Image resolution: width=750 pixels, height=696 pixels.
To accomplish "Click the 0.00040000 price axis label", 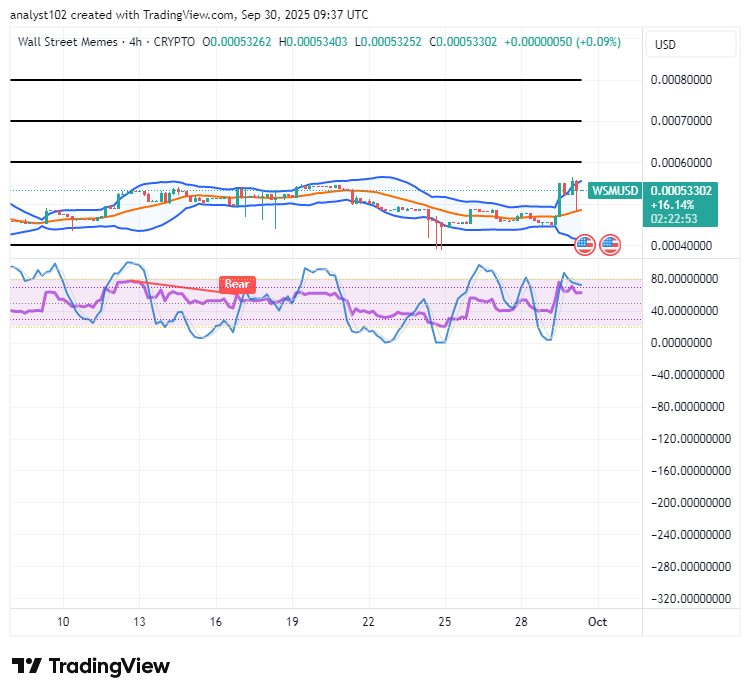I will click(681, 245).
